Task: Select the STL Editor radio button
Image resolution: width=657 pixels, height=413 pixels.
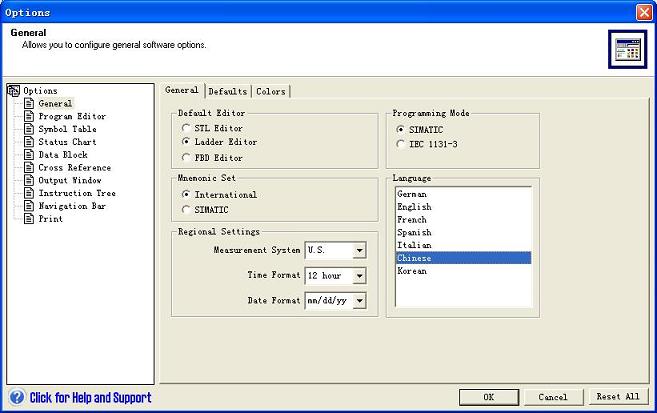Action: pos(186,128)
